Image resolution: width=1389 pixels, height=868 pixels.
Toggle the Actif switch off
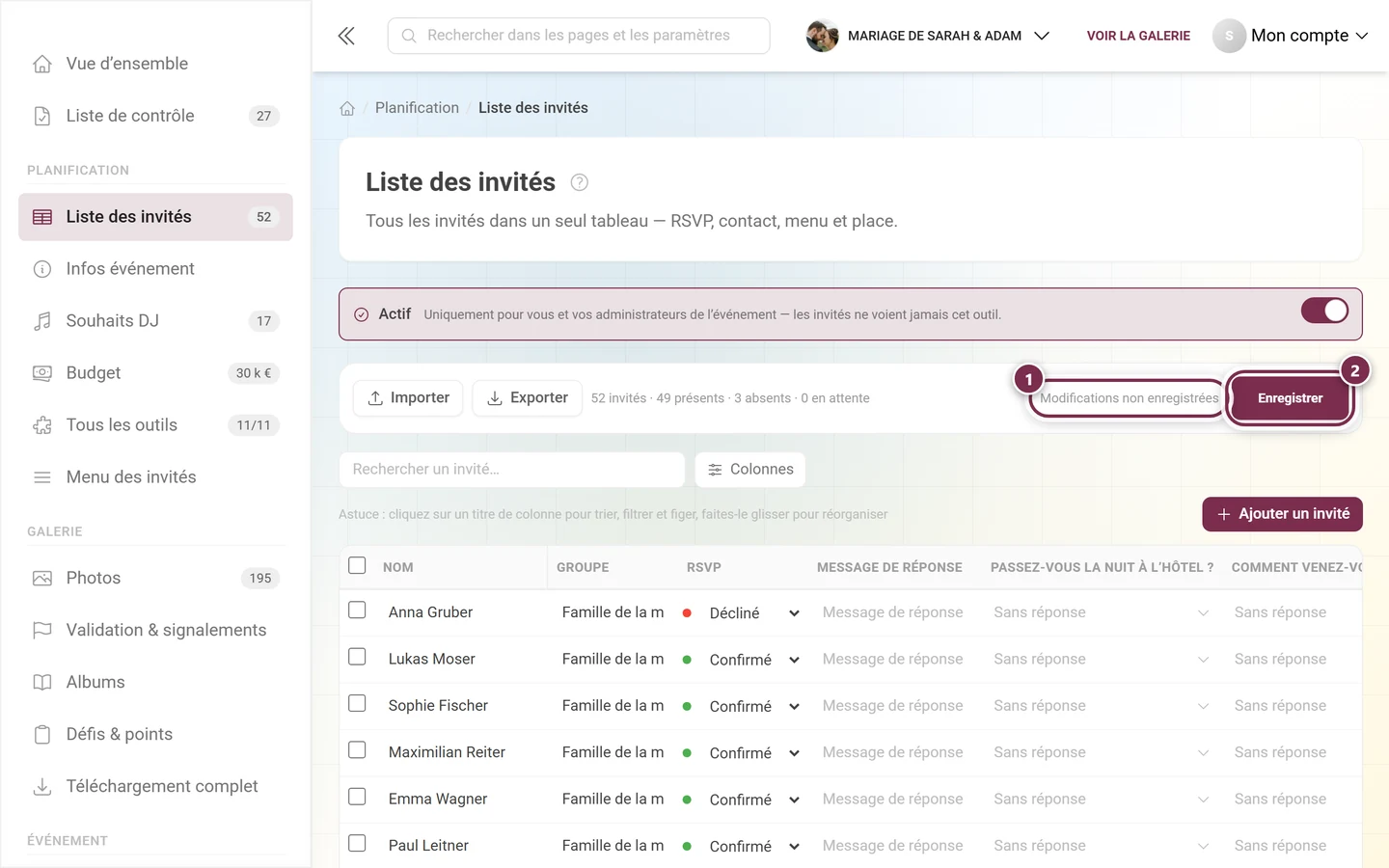(1324, 311)
